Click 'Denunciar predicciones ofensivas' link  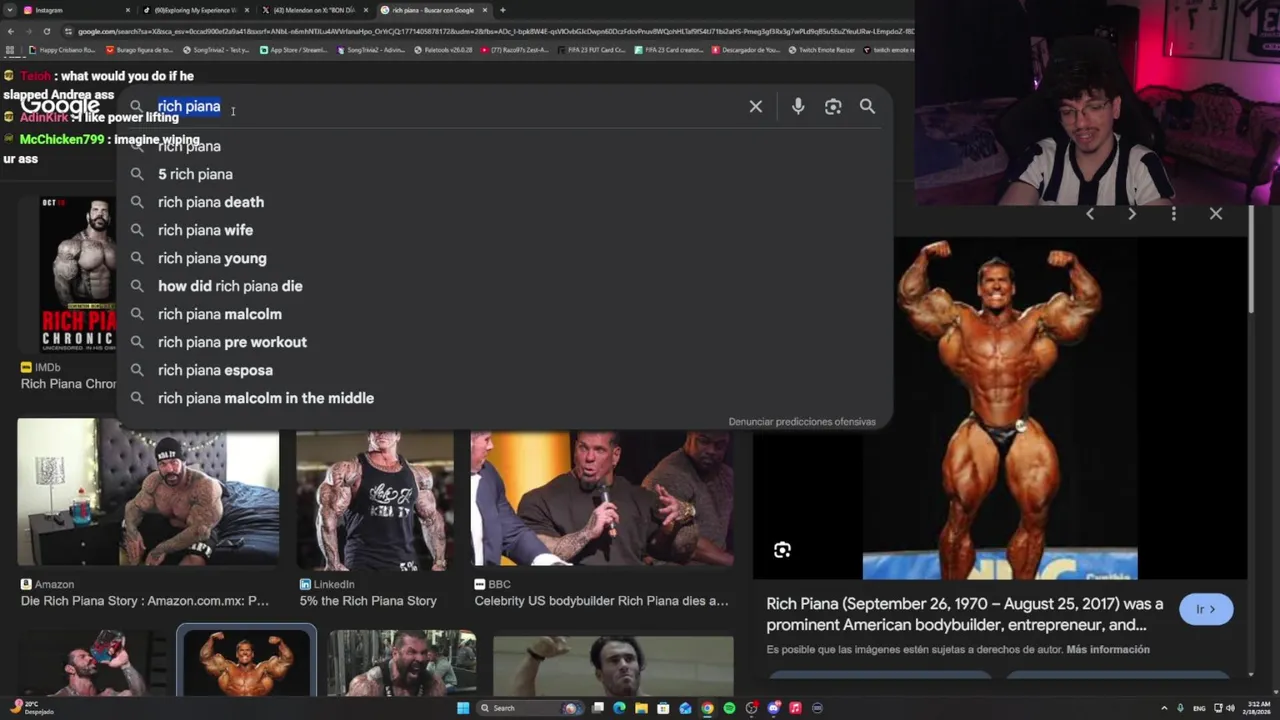(802, 422)
